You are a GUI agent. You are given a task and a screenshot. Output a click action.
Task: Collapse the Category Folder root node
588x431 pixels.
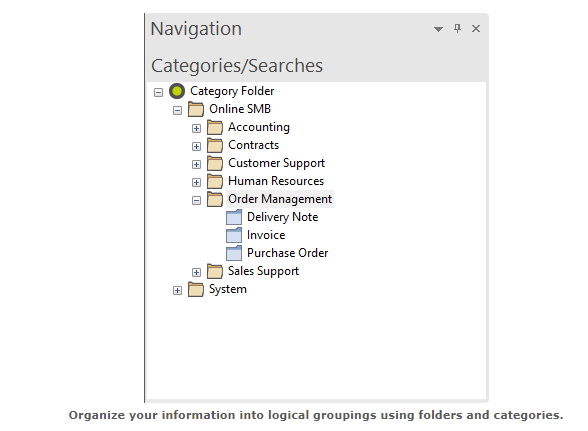[x=159, y=92]
